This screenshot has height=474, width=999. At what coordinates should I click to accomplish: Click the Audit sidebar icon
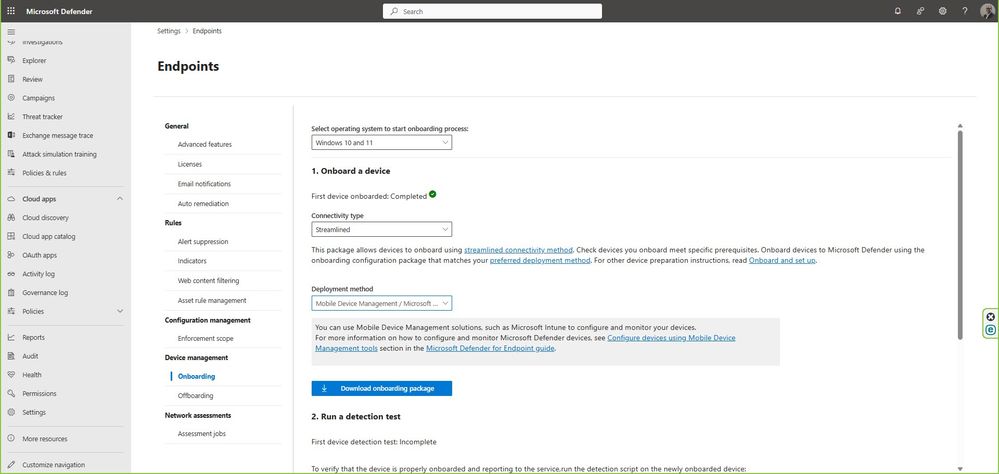pos(11,356)
